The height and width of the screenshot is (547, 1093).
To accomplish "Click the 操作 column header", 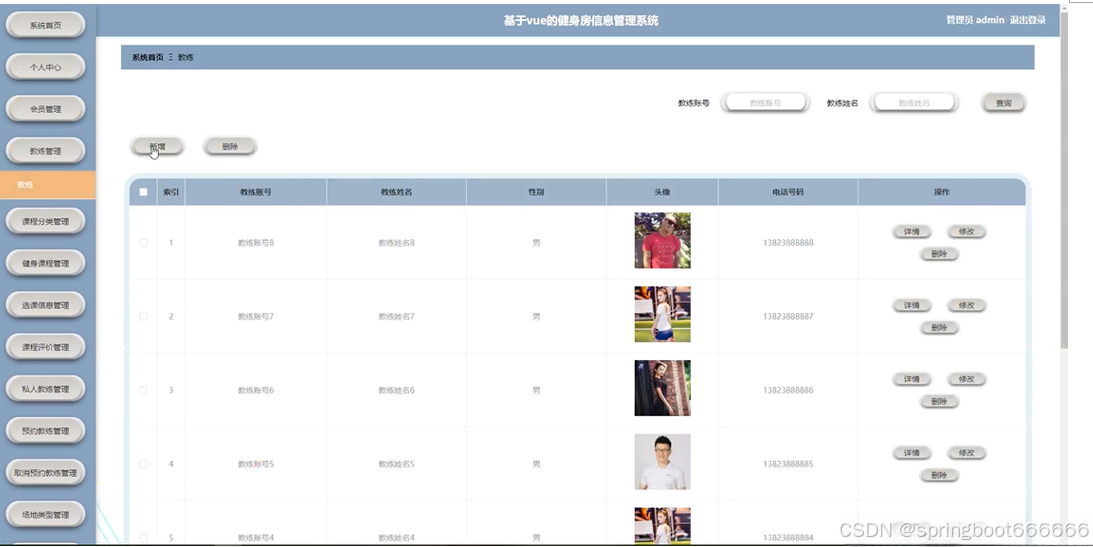I will coord(942,192).
